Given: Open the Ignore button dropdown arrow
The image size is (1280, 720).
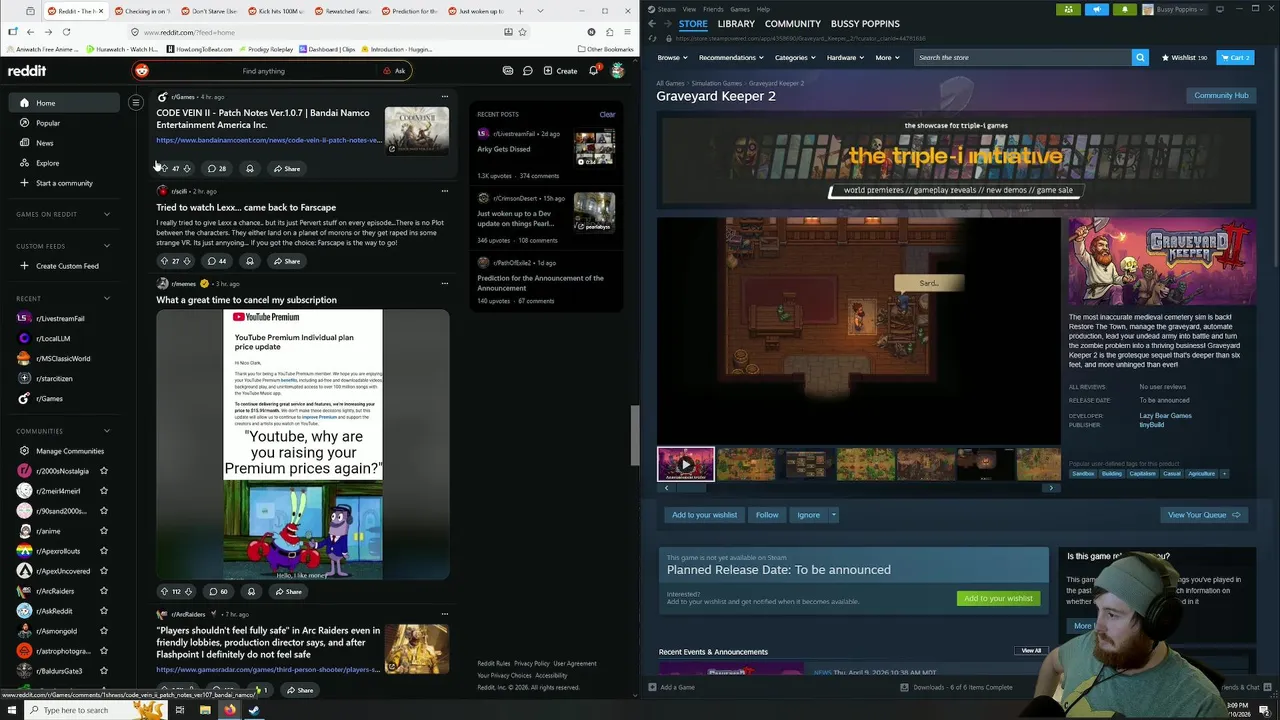Looking at the screenshot, I should 834,515.
